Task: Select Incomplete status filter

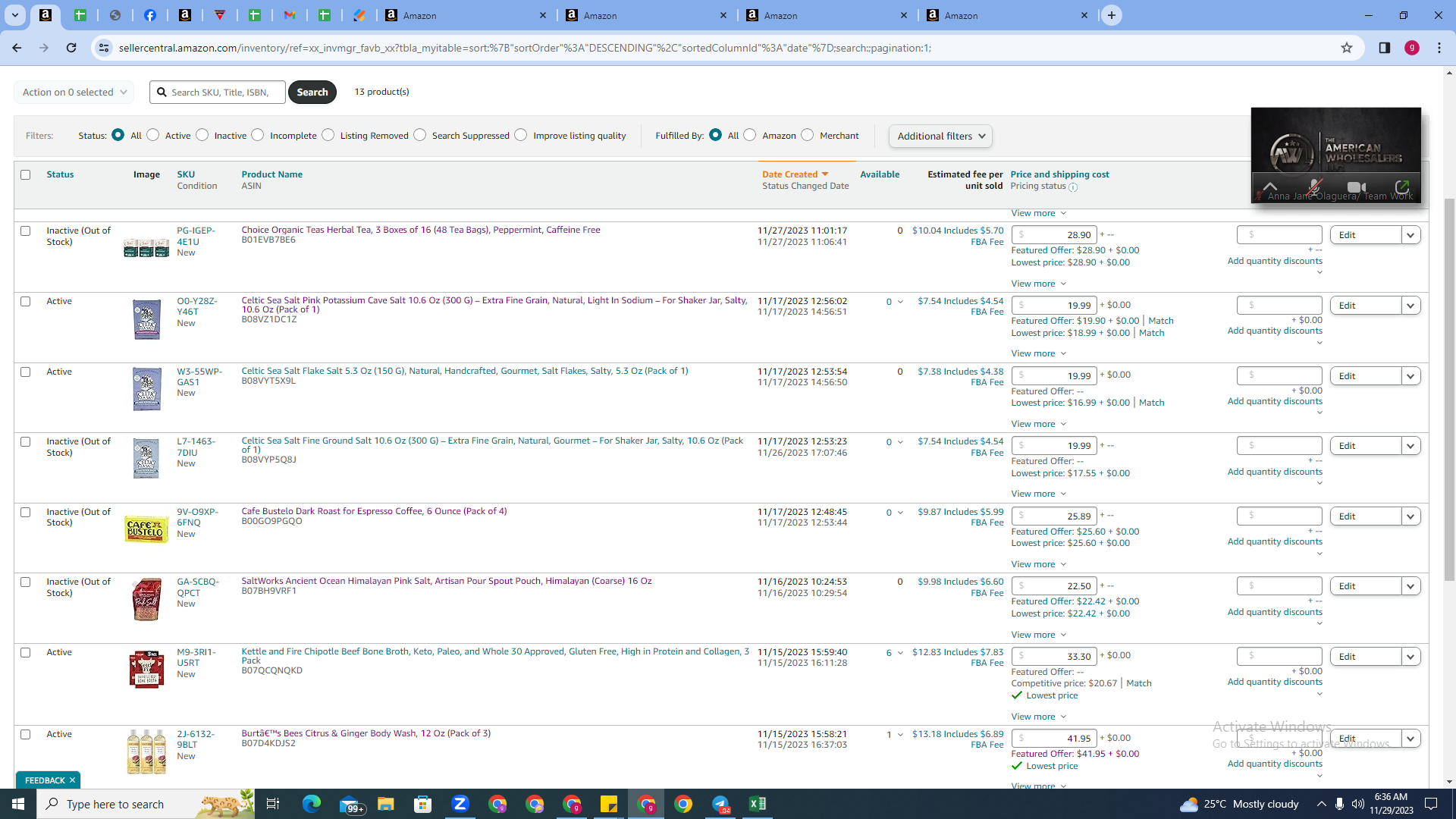Action: coord(258,135)
